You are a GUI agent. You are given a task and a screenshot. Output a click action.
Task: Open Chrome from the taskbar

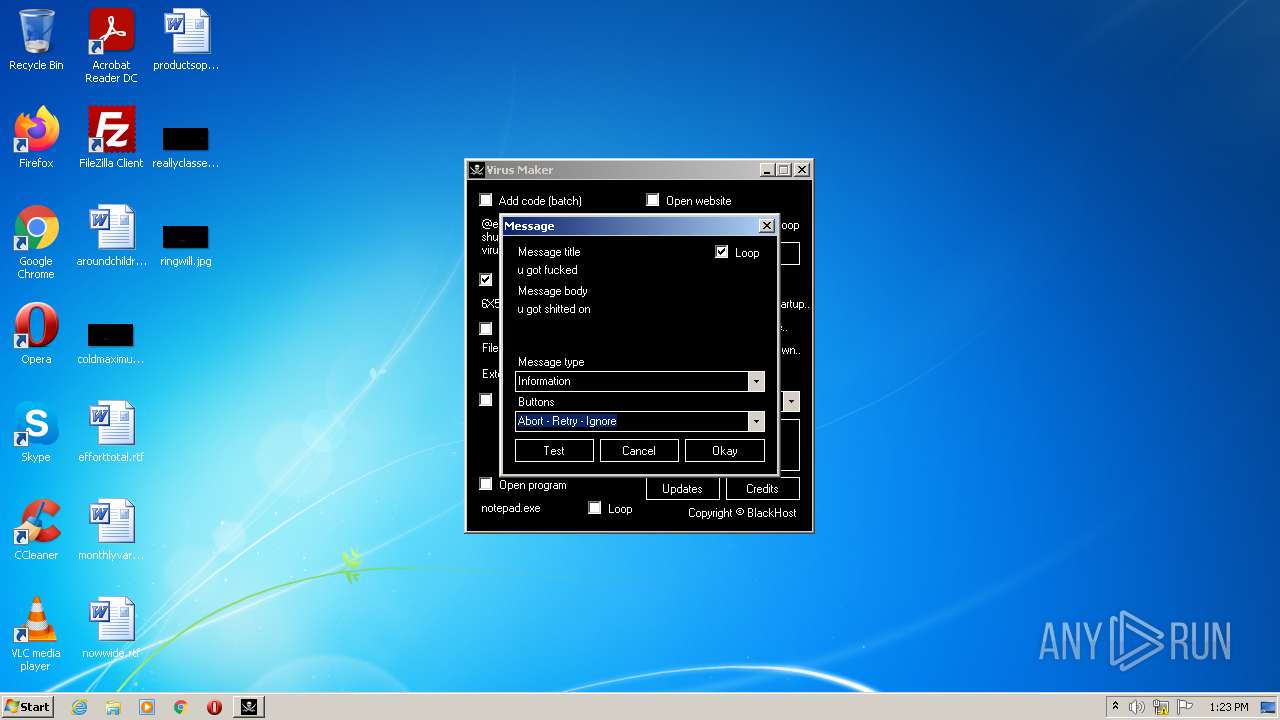click(x=180, y=707)
